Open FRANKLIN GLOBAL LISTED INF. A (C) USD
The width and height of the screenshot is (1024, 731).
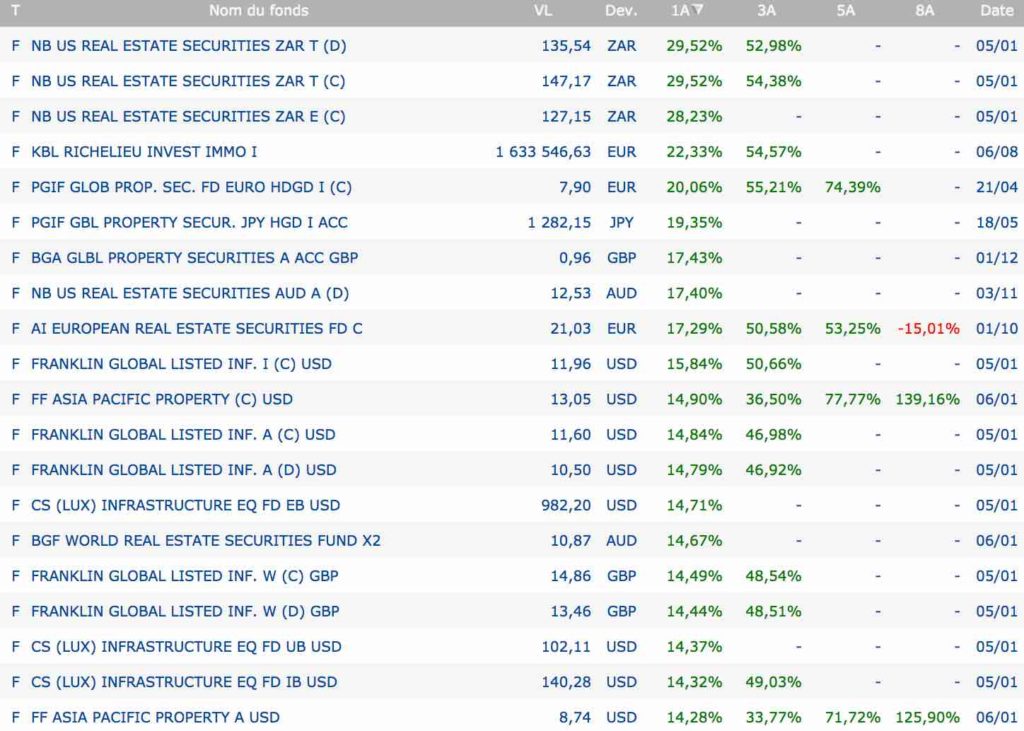point(183,434)
